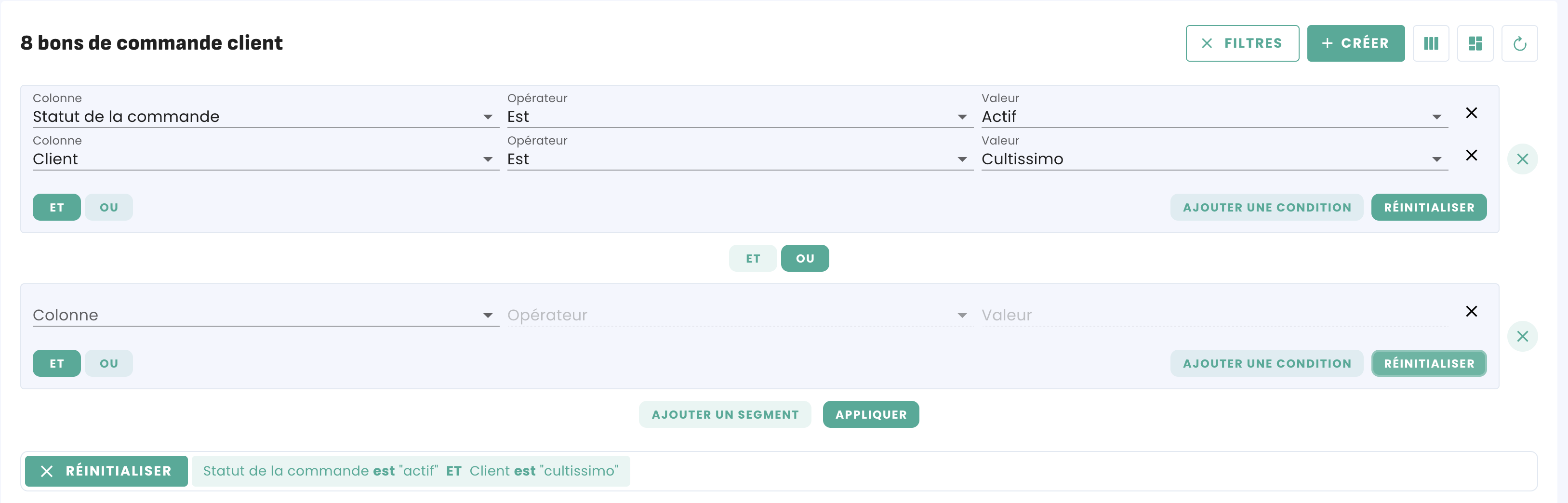Click the refresh icon
Screen dimensions: 1568x503
pyautogui.click(x=1519, y=43)
